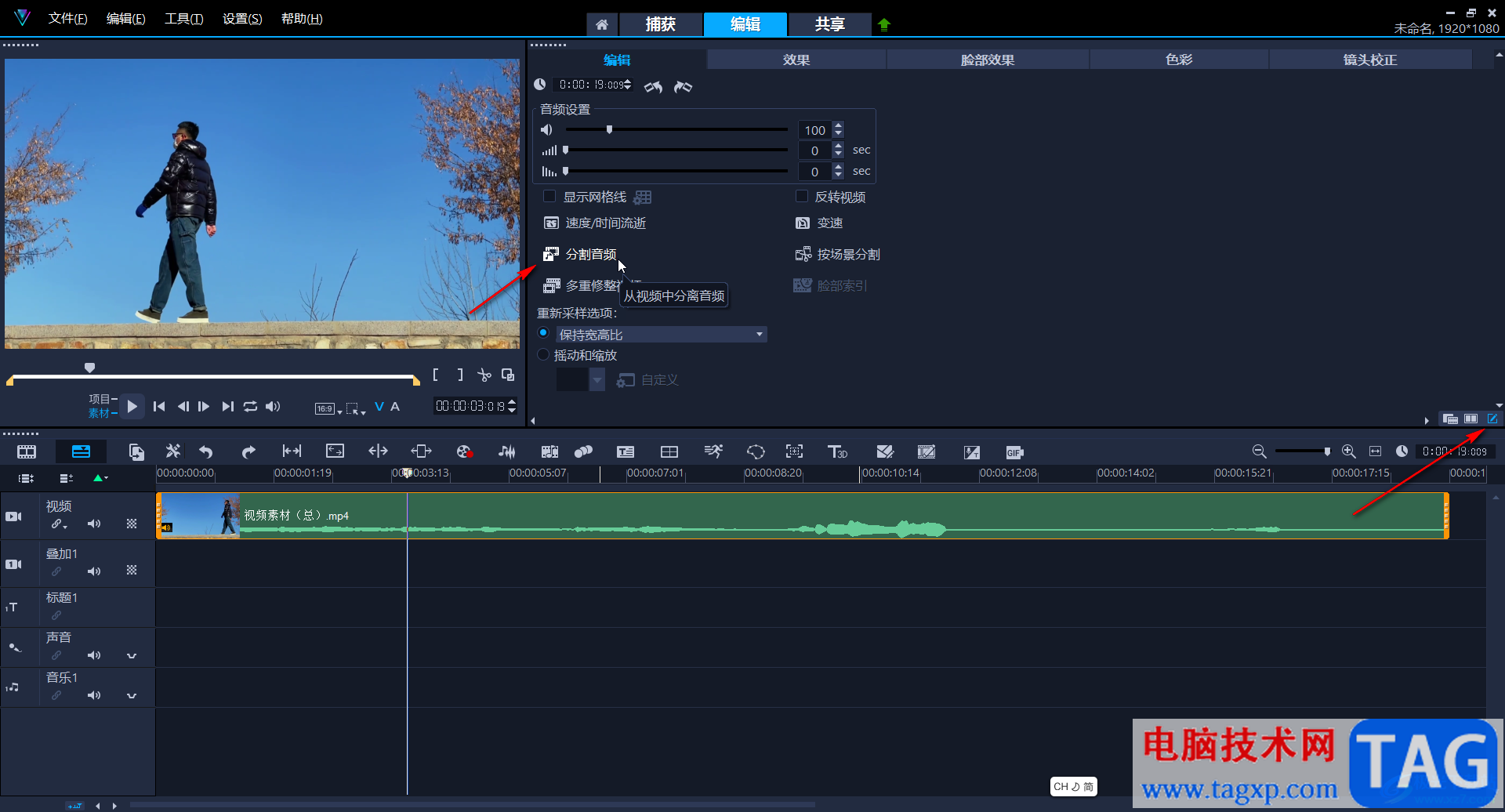Zoom in on the timeline
The image size is (1505, 812).
tap(1348, 451)
